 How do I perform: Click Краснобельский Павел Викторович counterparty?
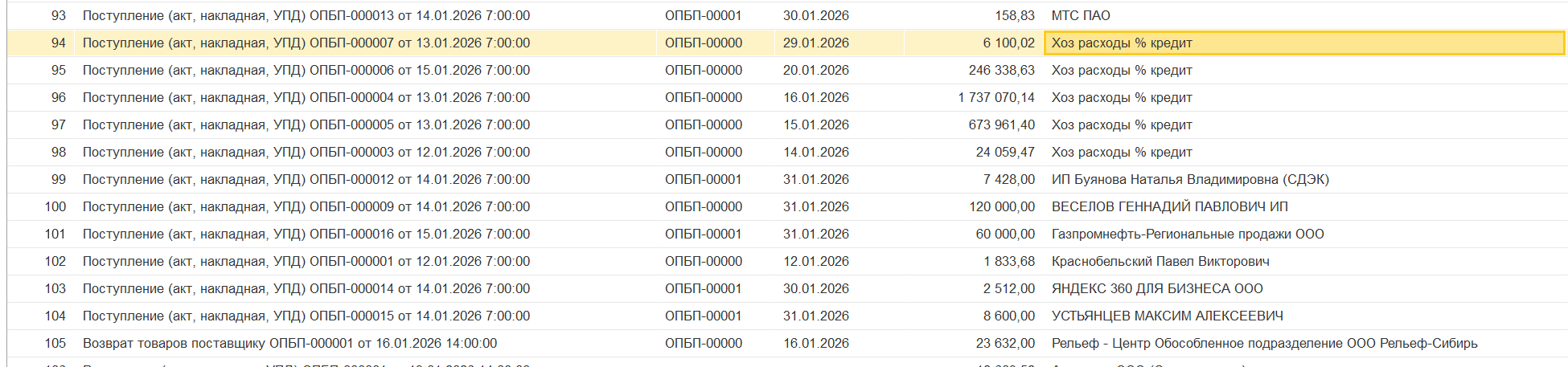click(1160, 262)
